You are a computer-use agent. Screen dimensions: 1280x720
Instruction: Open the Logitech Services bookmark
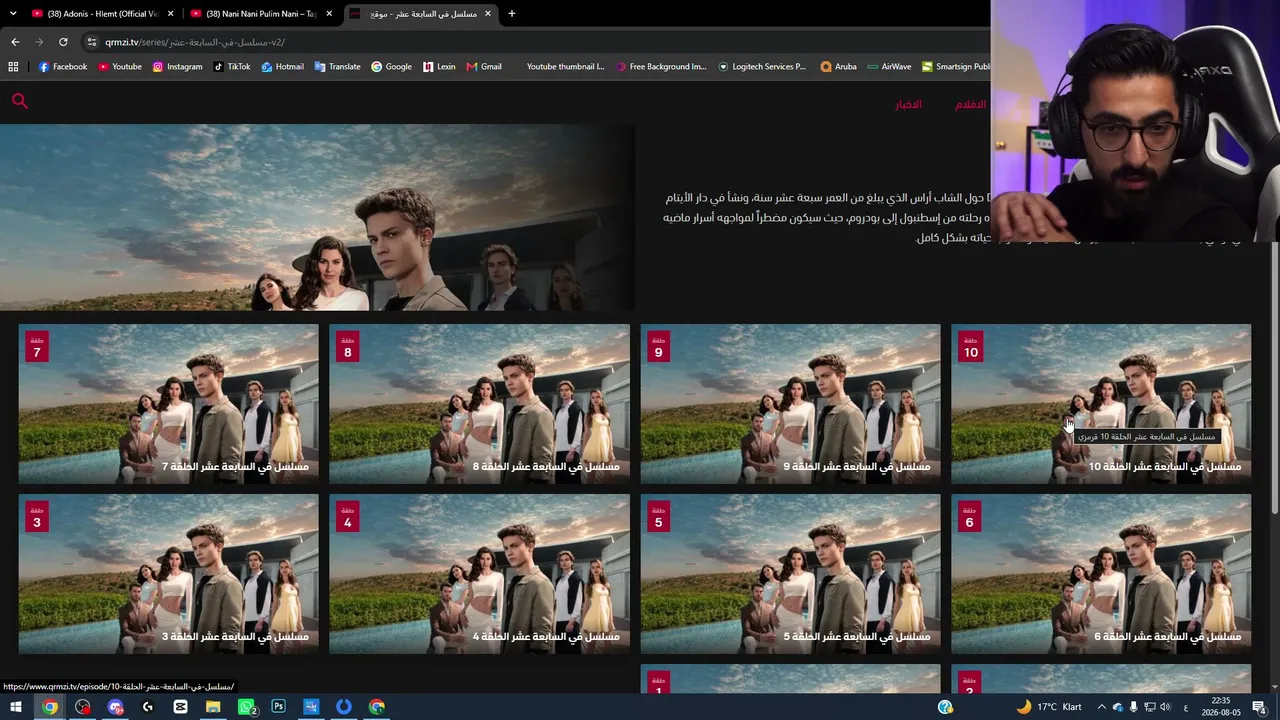pyautogui.click(x=761, y=67)
